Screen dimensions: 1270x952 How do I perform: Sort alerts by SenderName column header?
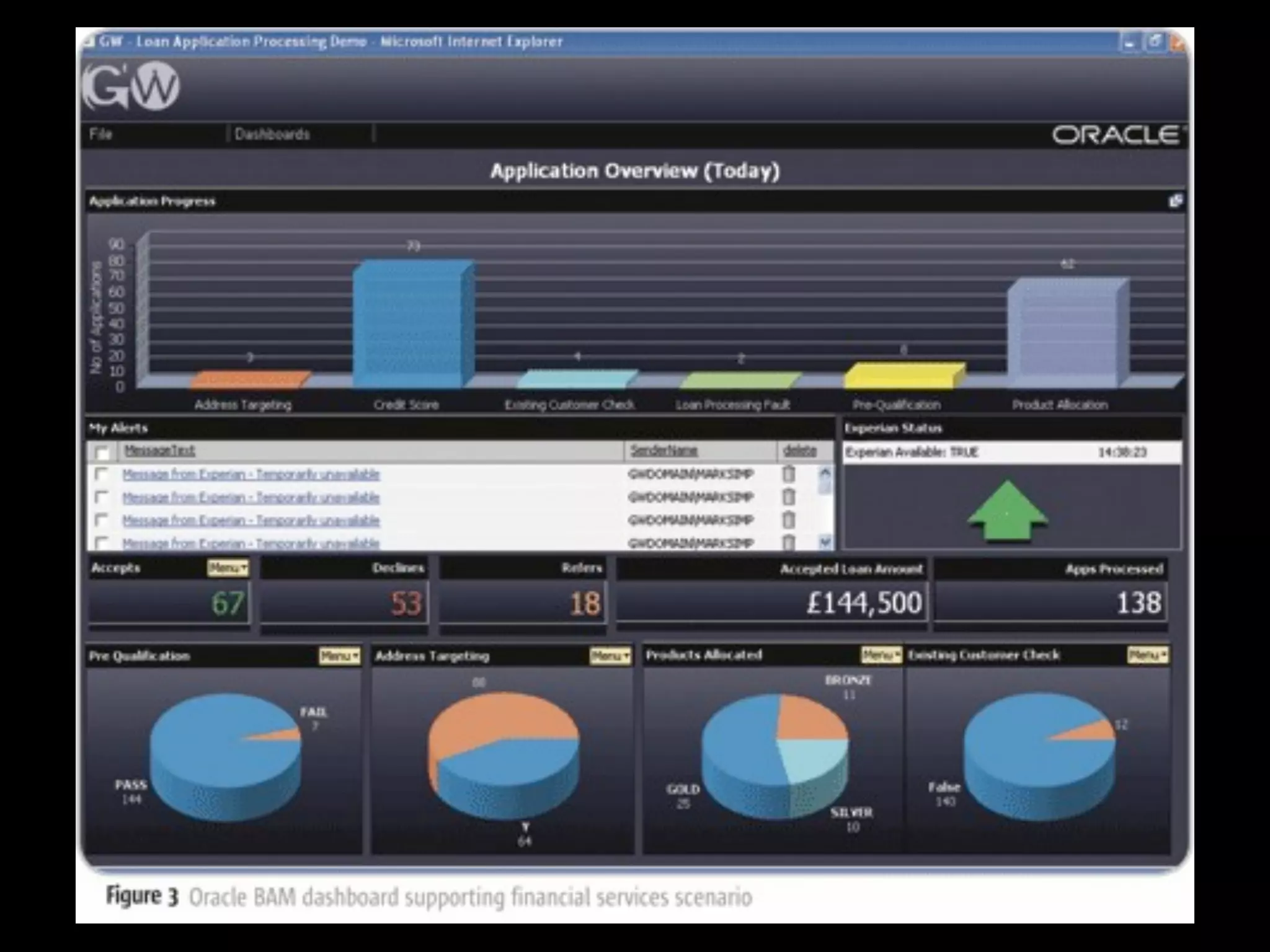pos(664,451)
